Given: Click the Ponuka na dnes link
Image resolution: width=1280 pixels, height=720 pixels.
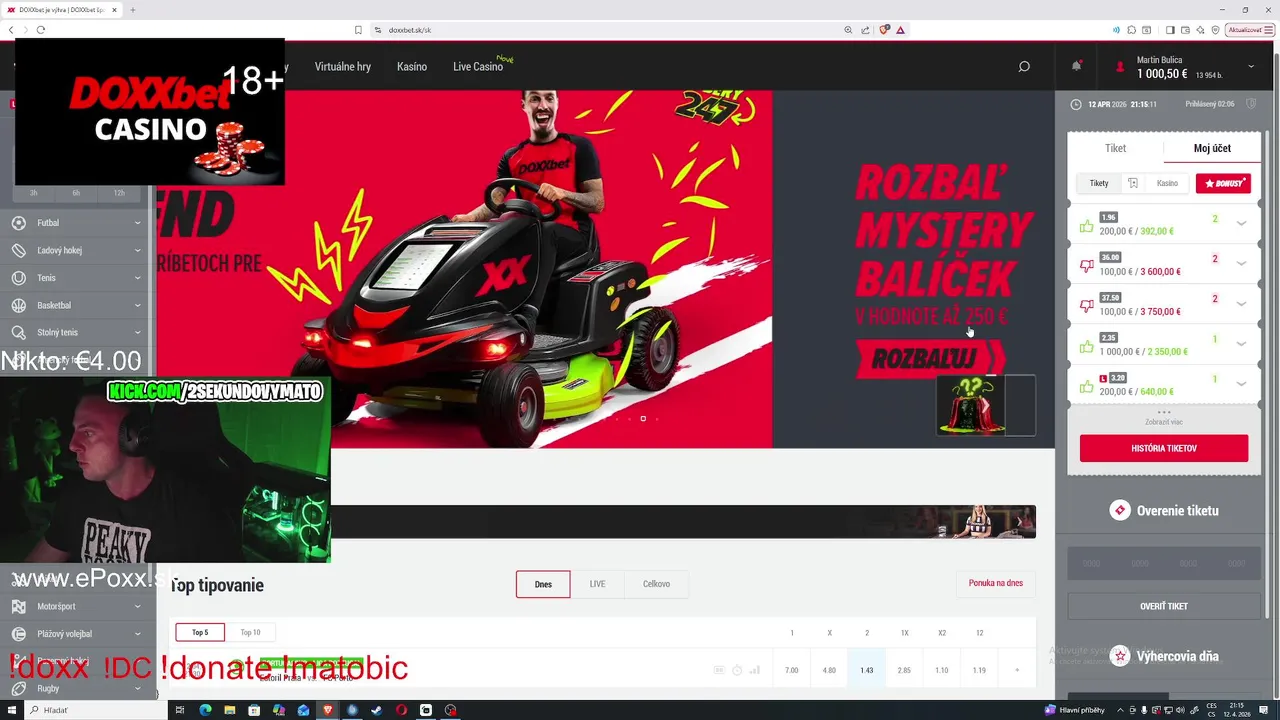Looking at the screenshot, I should coord(995,583).
